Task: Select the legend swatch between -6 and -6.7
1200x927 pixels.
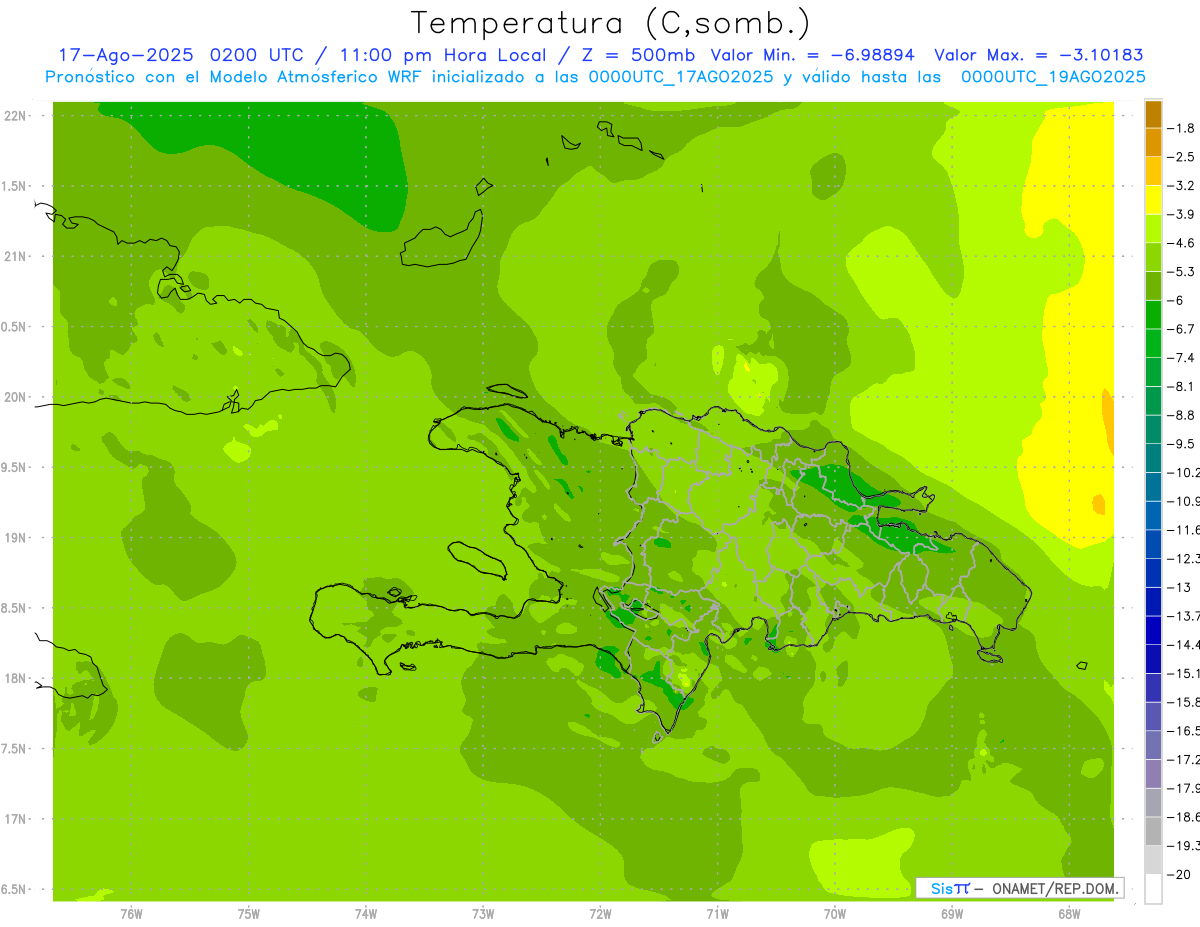Action: click(1153, 315)
